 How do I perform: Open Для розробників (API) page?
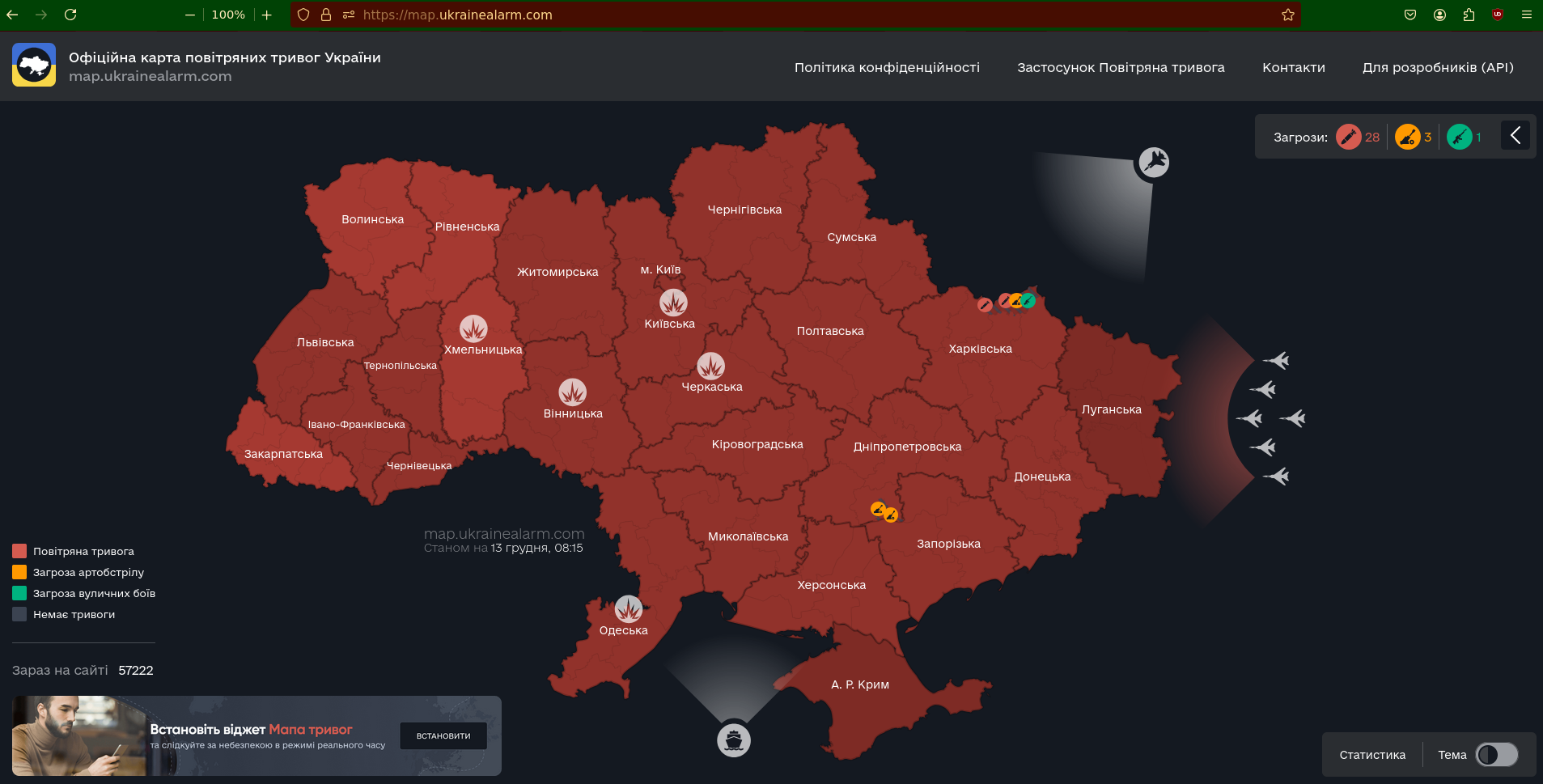click(1438, 67)
